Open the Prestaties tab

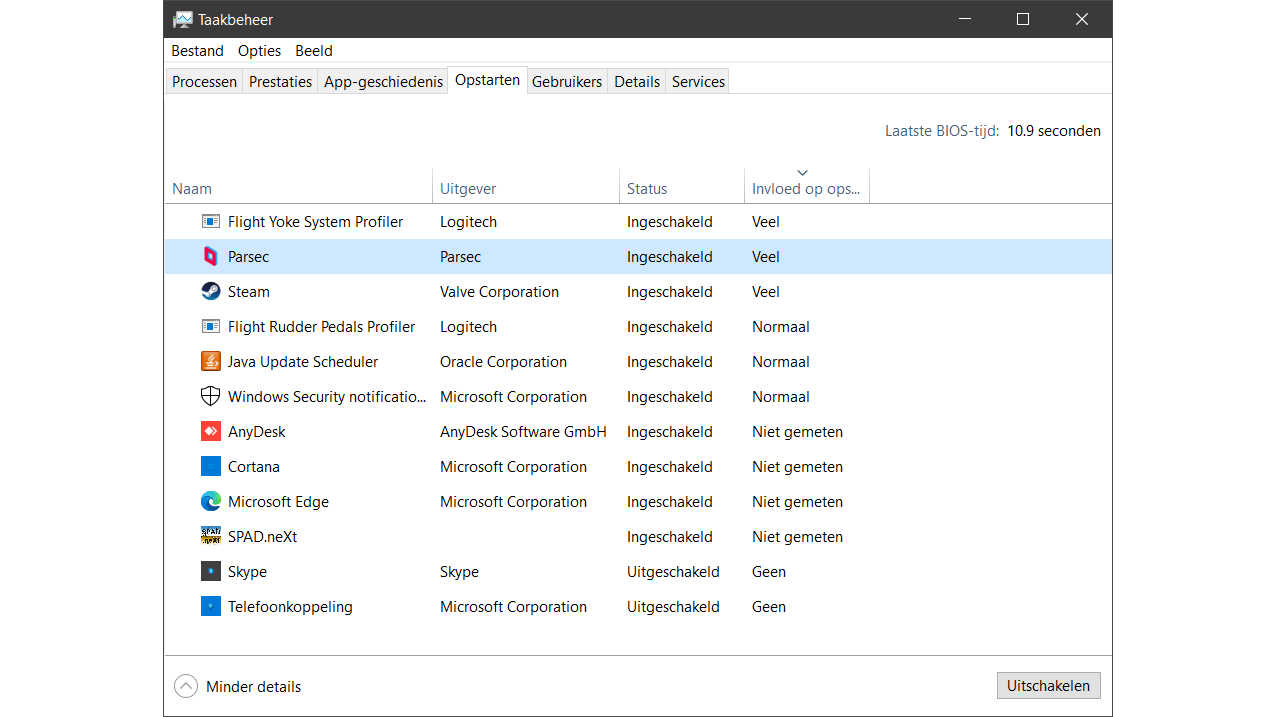(280, 82)
